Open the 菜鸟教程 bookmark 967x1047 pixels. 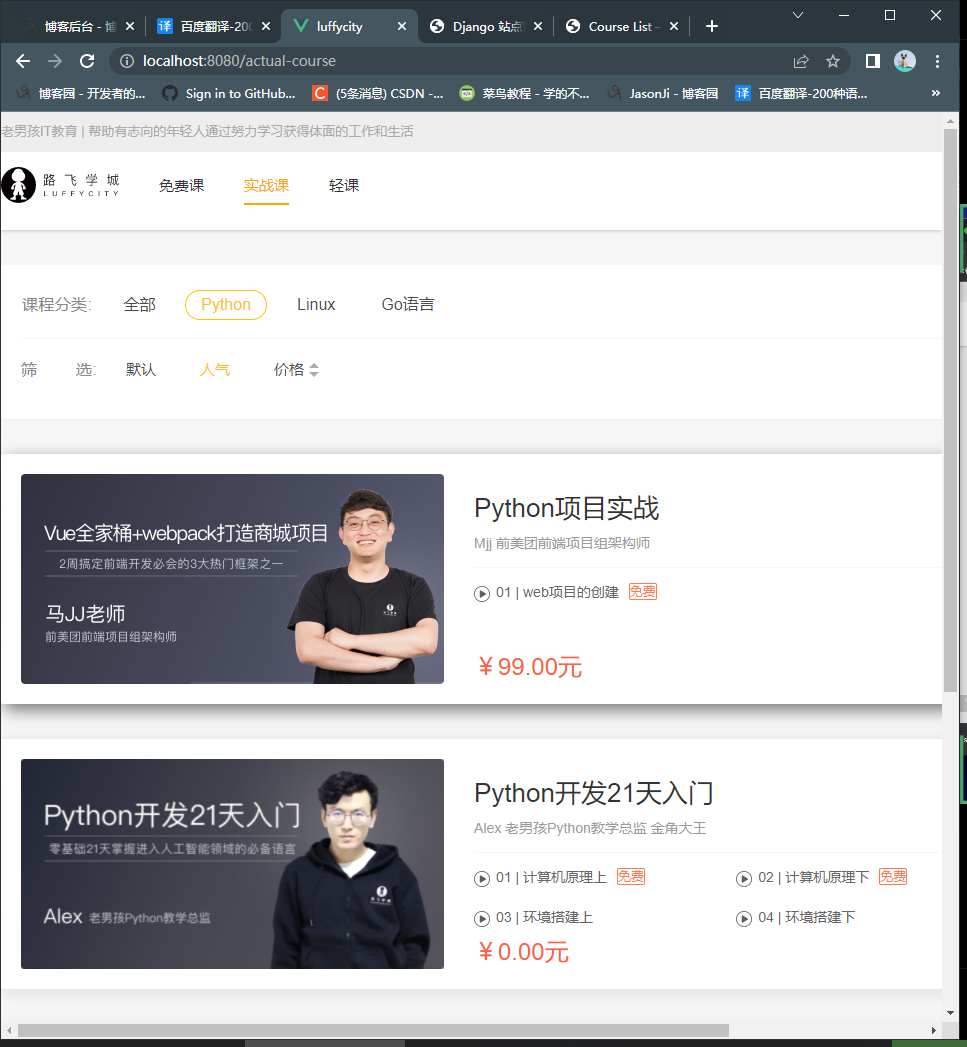click(525, 93)
